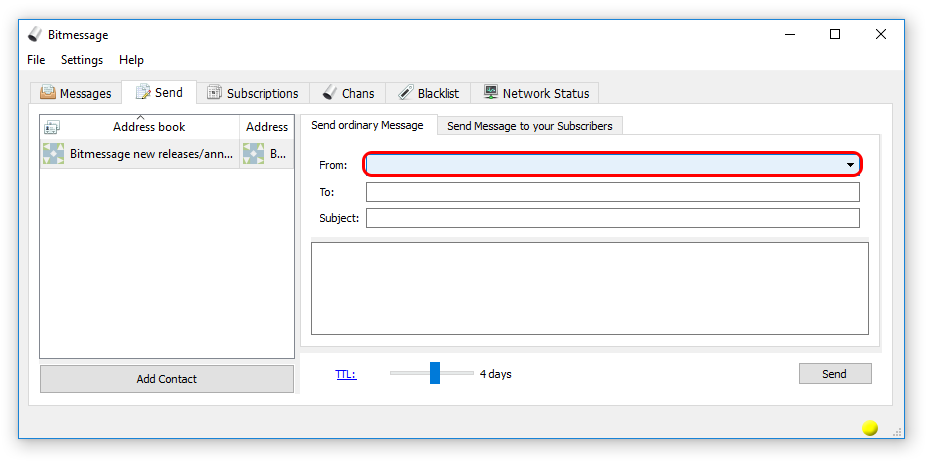Click into the Subject field
Image resolution: width=927 pixels, height=464 pixels.
(612, 218)
